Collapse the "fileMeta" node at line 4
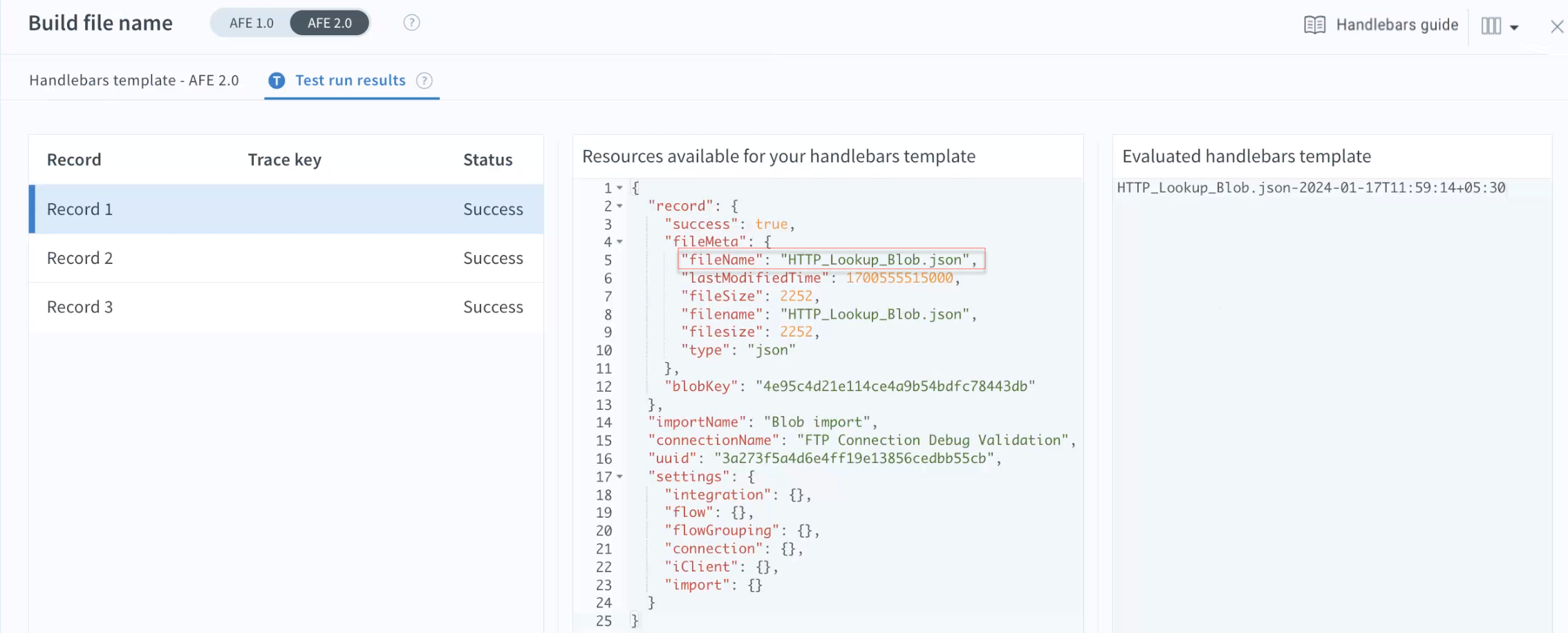The width and height of the screenshot is (1568, 633). [619, 242]
